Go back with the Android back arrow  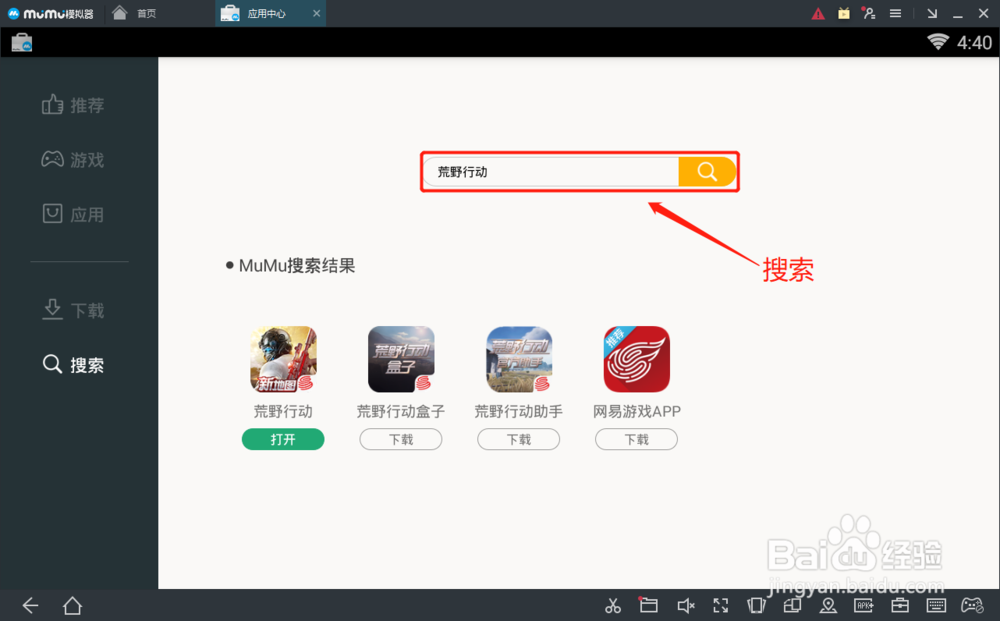tap(31, 605)
